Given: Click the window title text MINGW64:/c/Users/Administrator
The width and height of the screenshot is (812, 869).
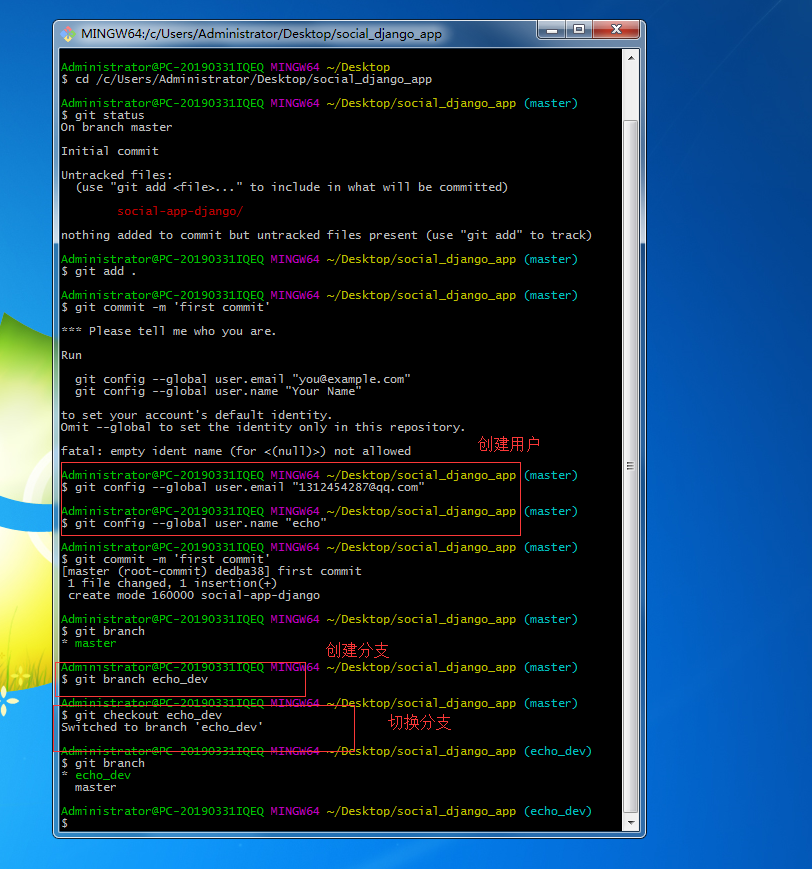Looking at the screenshot, I should pos(261,34).
